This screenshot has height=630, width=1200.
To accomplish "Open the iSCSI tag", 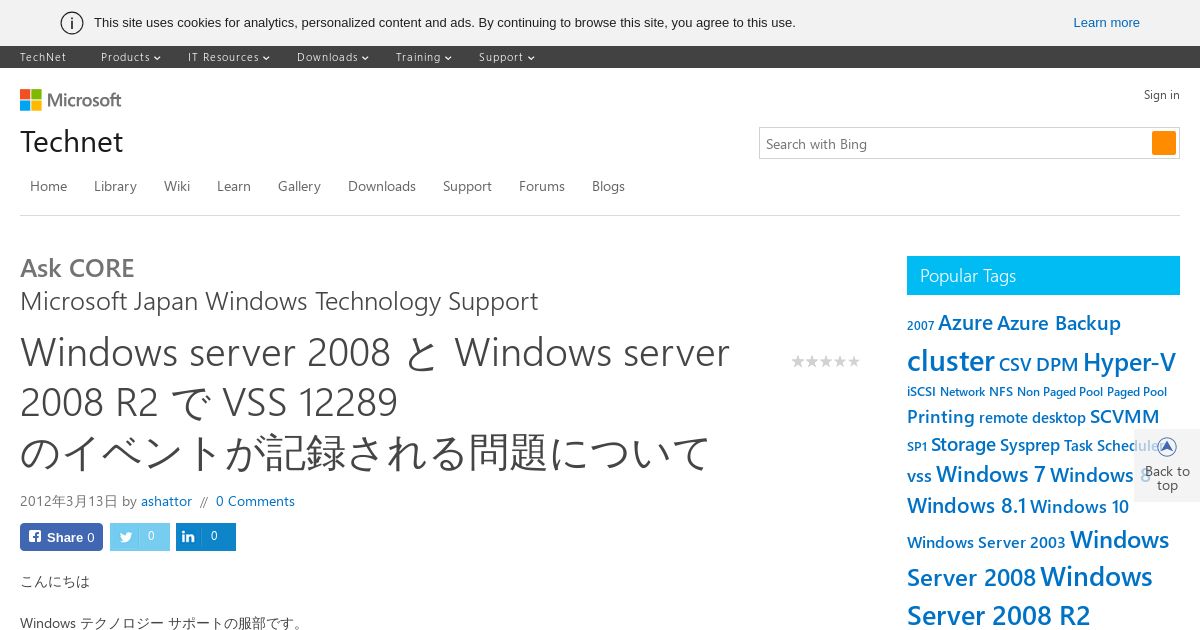I will [x=921, y=392].
